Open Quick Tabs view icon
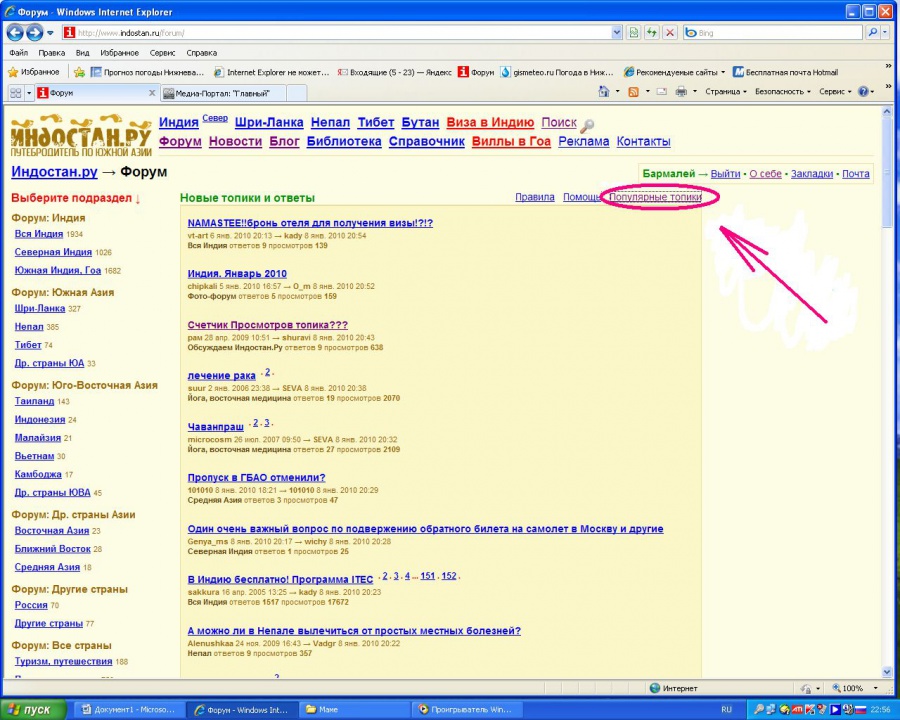 tap(16, 93)
